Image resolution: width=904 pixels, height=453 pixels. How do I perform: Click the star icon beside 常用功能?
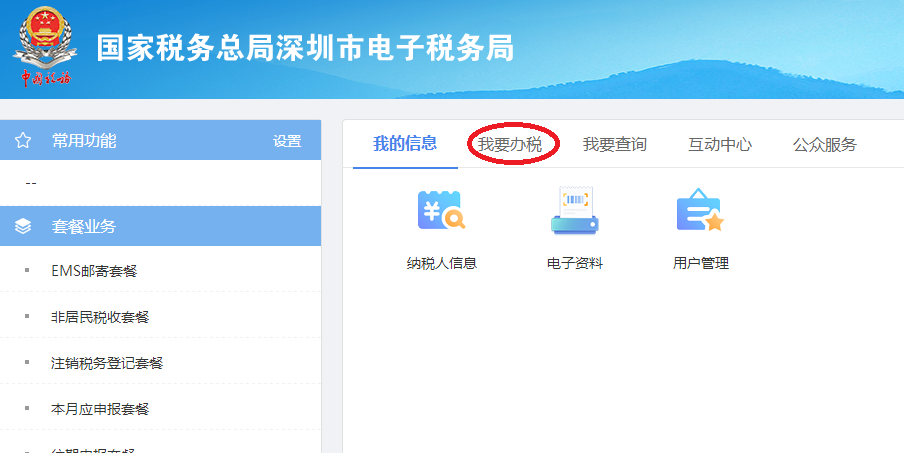tap(23, 140)
